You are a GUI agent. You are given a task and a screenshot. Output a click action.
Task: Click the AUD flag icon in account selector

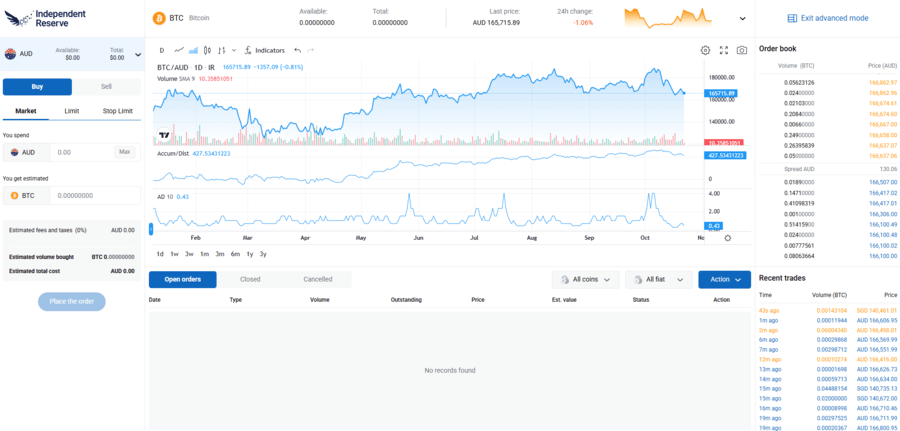point(10,54)
